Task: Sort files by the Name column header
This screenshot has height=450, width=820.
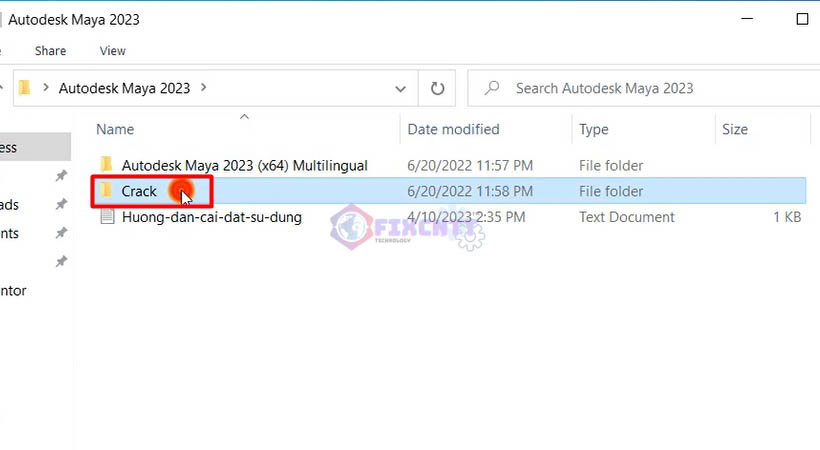Action: tap(115, 129)
